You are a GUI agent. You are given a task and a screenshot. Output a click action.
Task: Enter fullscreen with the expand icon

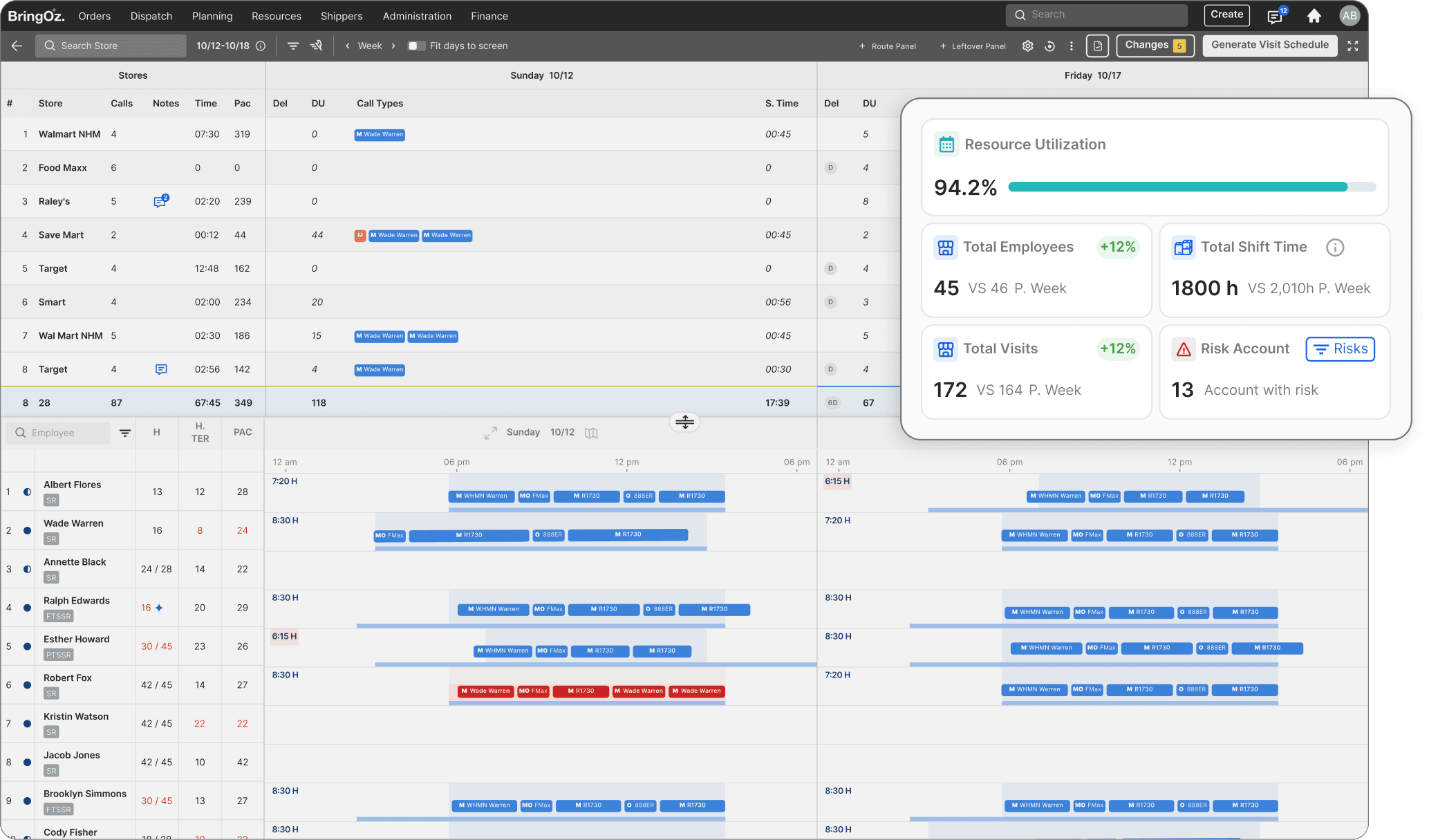pyautogui.click(x=1353, y=46)
